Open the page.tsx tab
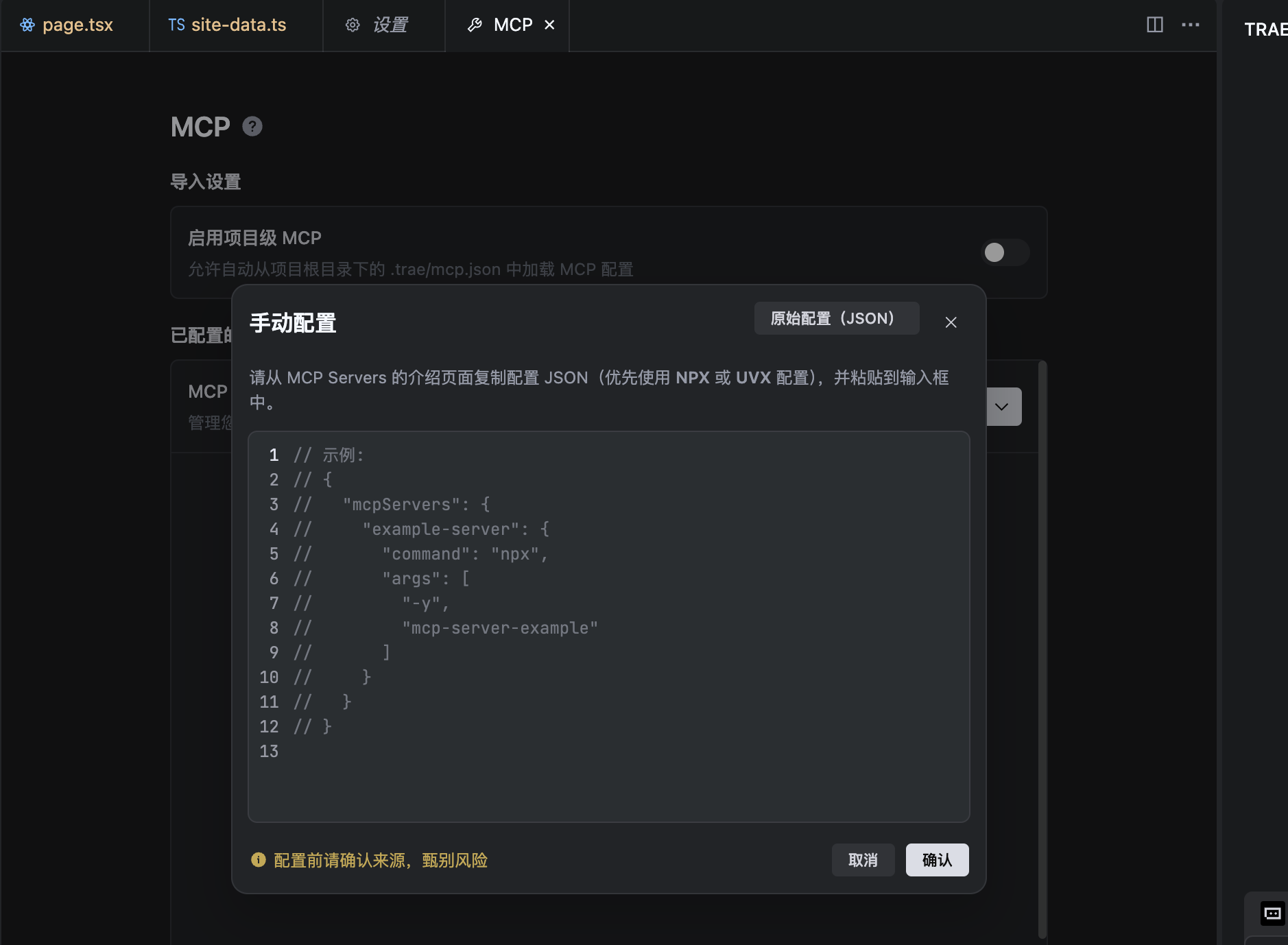Image resolution: width=1288 pixels, height=945 pixels. [x=74, y=25]
